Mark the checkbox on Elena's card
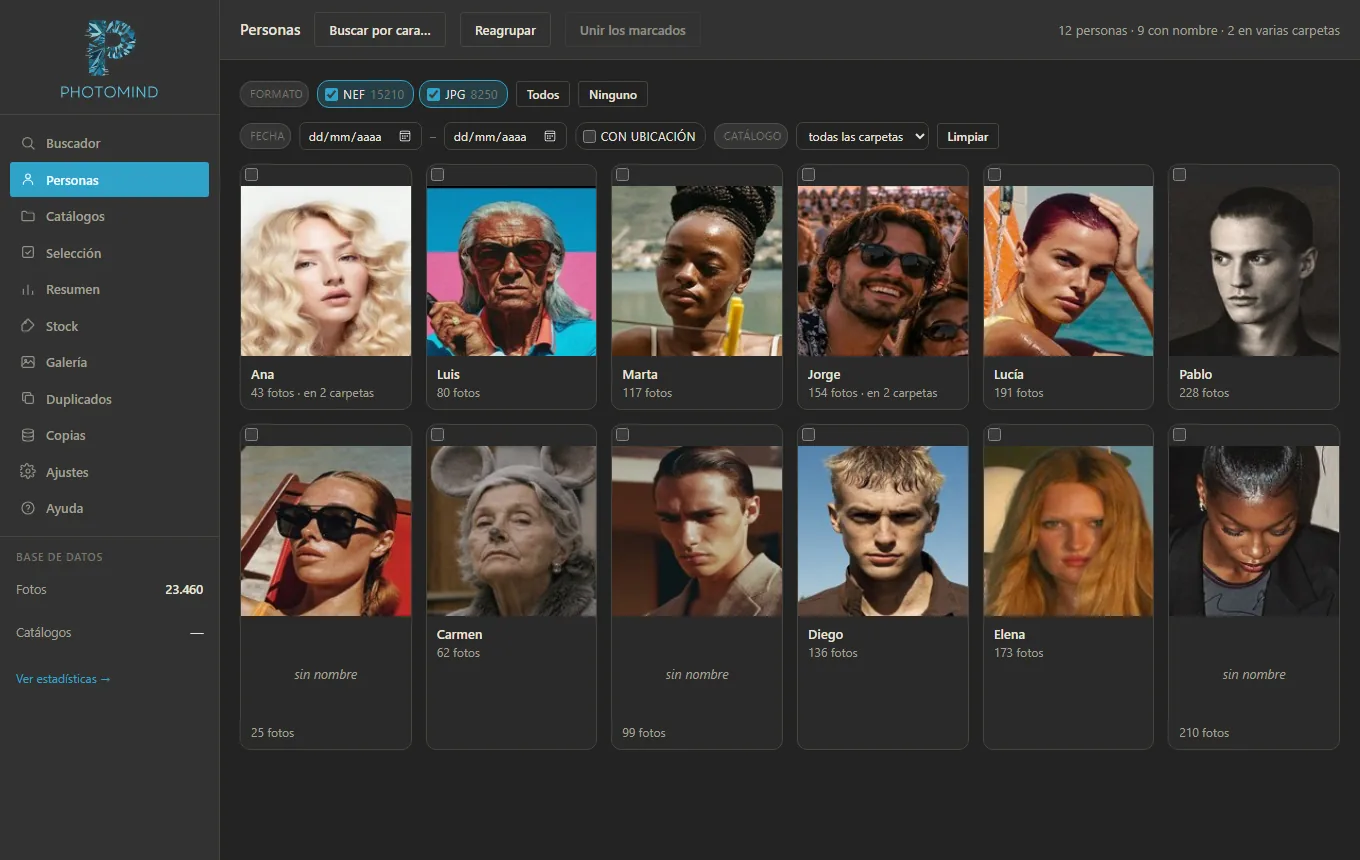This screenshot has height=860, width=1360. tap(994, 435)
